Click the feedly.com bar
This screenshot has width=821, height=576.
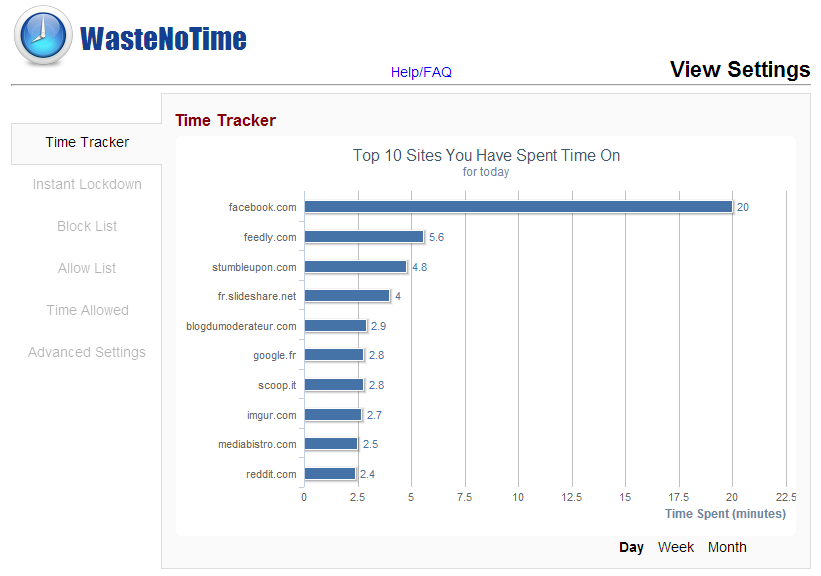click(x=364, y=237)
